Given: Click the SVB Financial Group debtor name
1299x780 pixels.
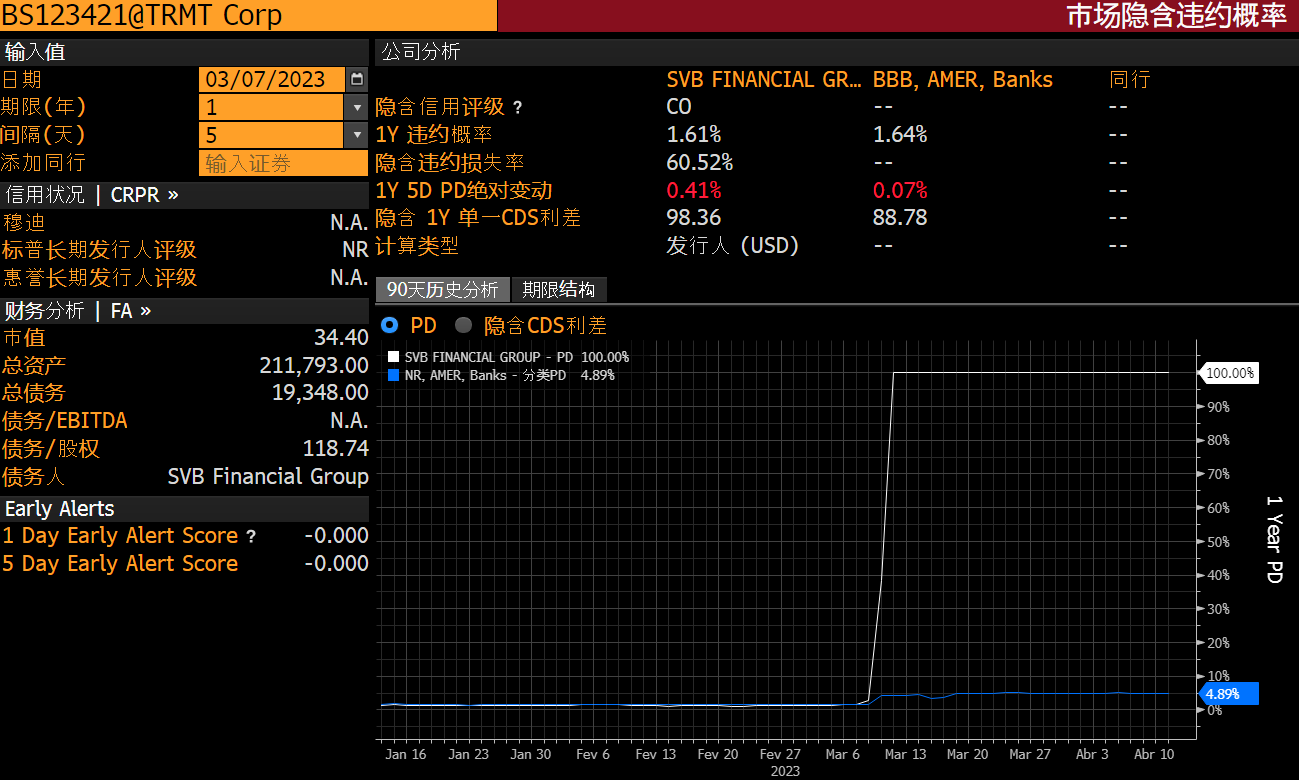Looking at the screenshot, I should coord(268,476).
